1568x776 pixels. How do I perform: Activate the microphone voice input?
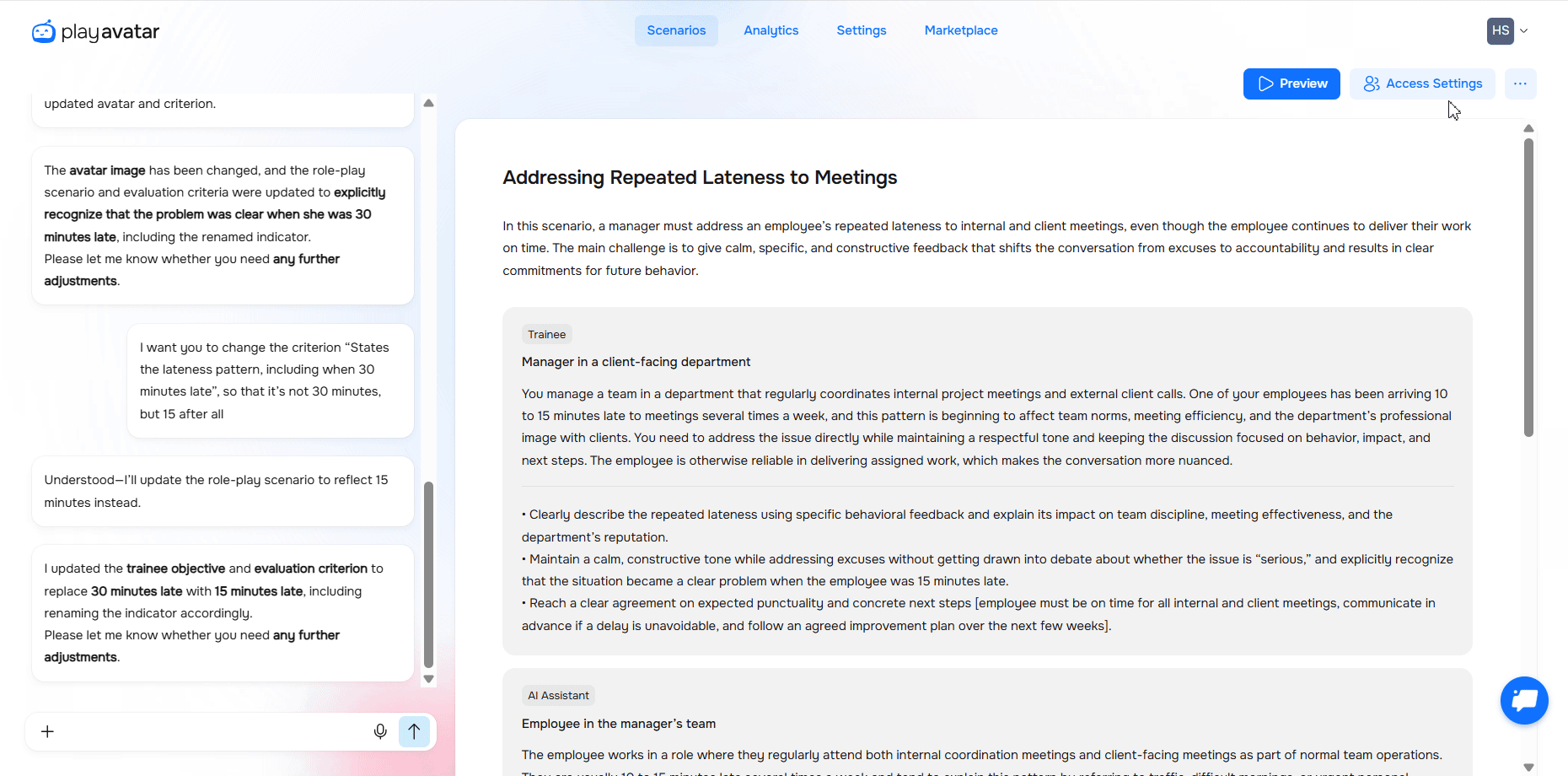(x=380, y=731)
